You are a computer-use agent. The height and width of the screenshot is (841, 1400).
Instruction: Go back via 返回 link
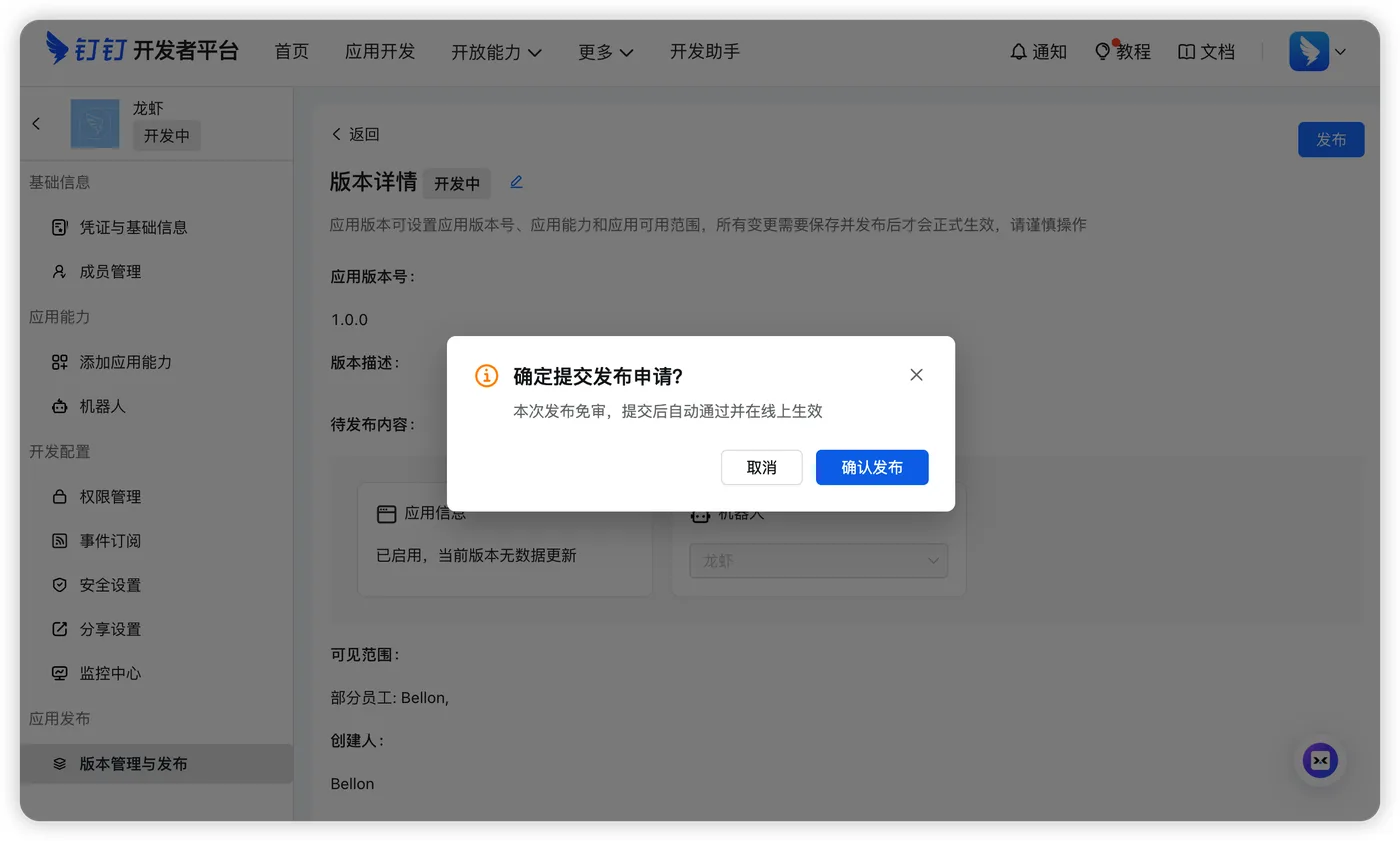(x=355, y=134)
